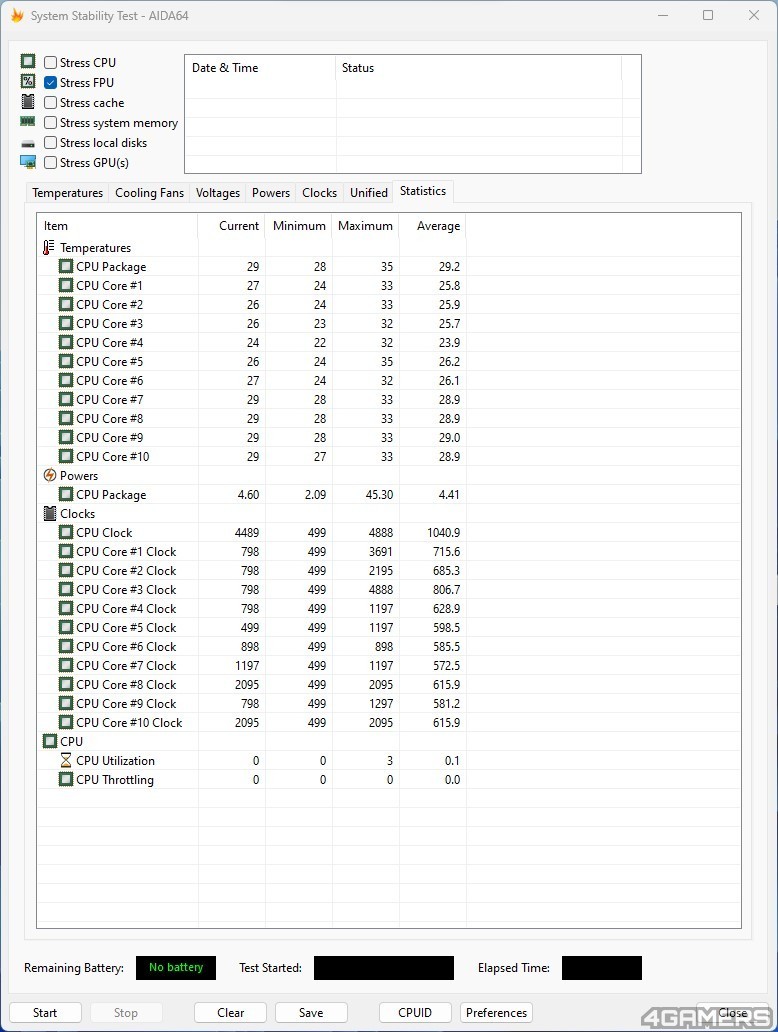
Task: Open the CPUID panel
Action: 415,1012
